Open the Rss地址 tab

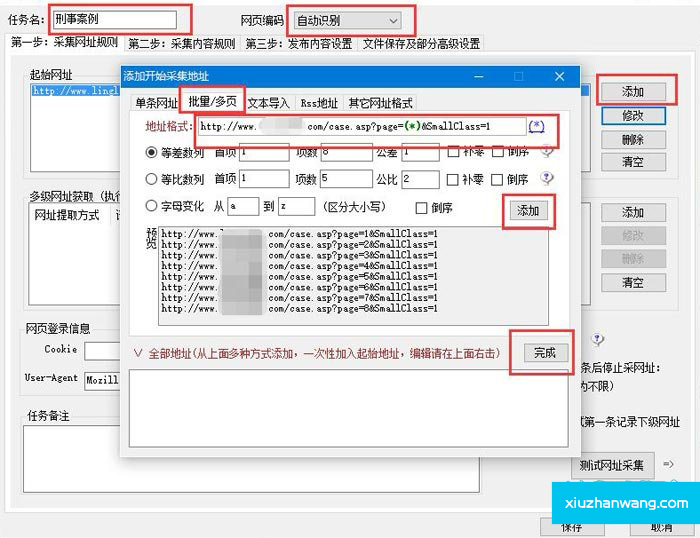tap(319, 102)
